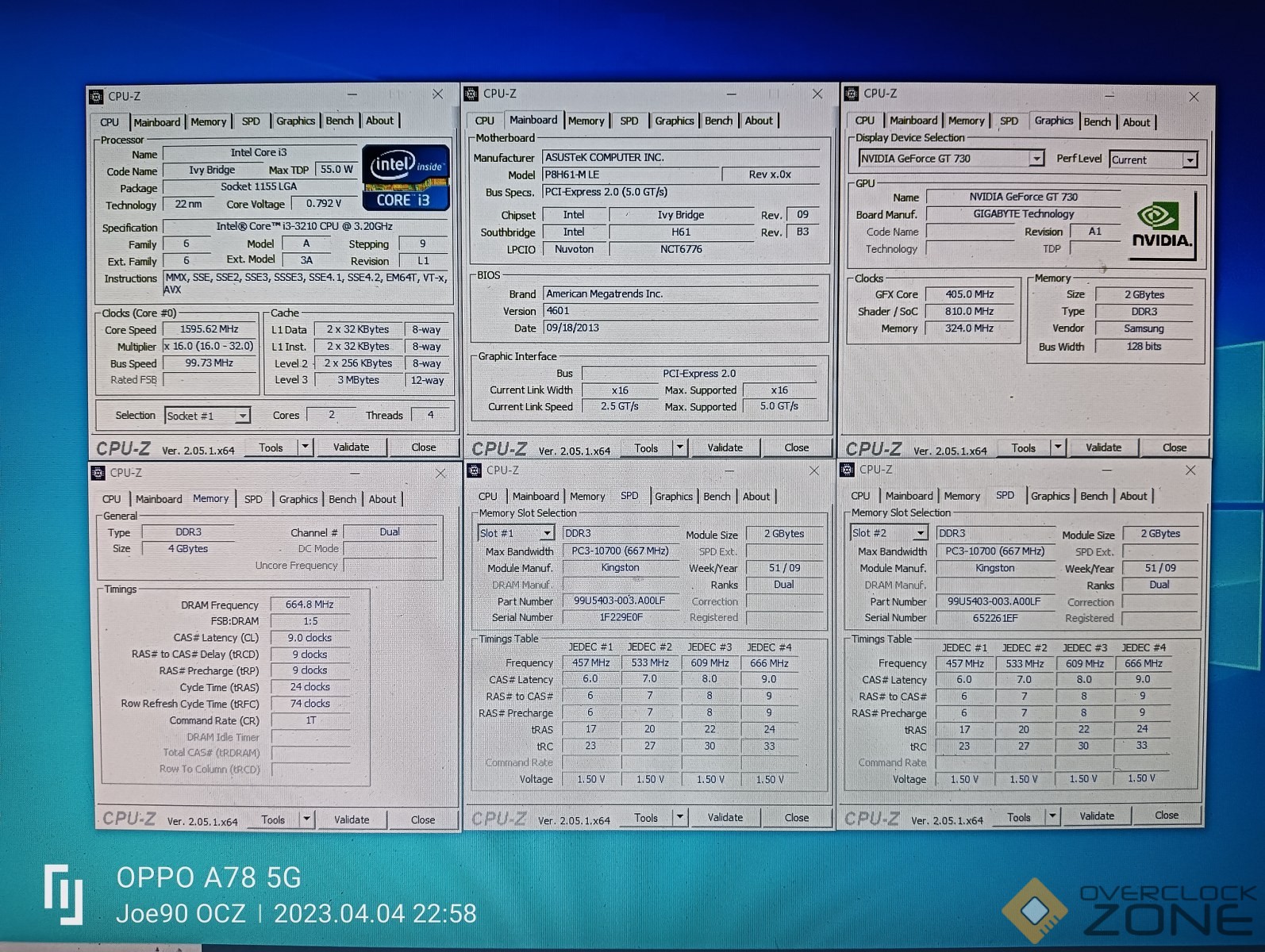Viewport: 1265px width, 952px height.
Task: Click CPU-Z title icon of Mainboard window
Action: click(471, 94)
